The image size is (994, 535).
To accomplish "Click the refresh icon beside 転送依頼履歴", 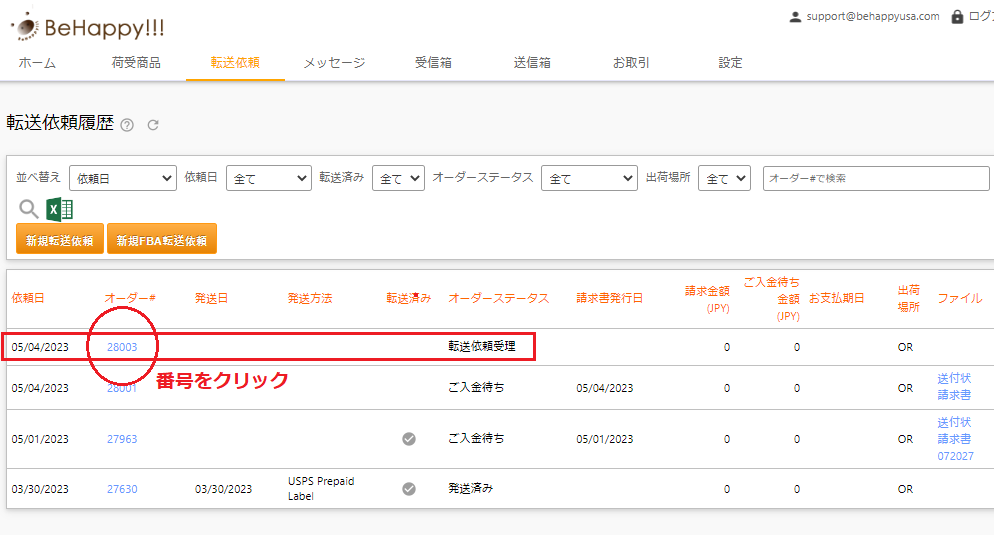I will point(153,125).
